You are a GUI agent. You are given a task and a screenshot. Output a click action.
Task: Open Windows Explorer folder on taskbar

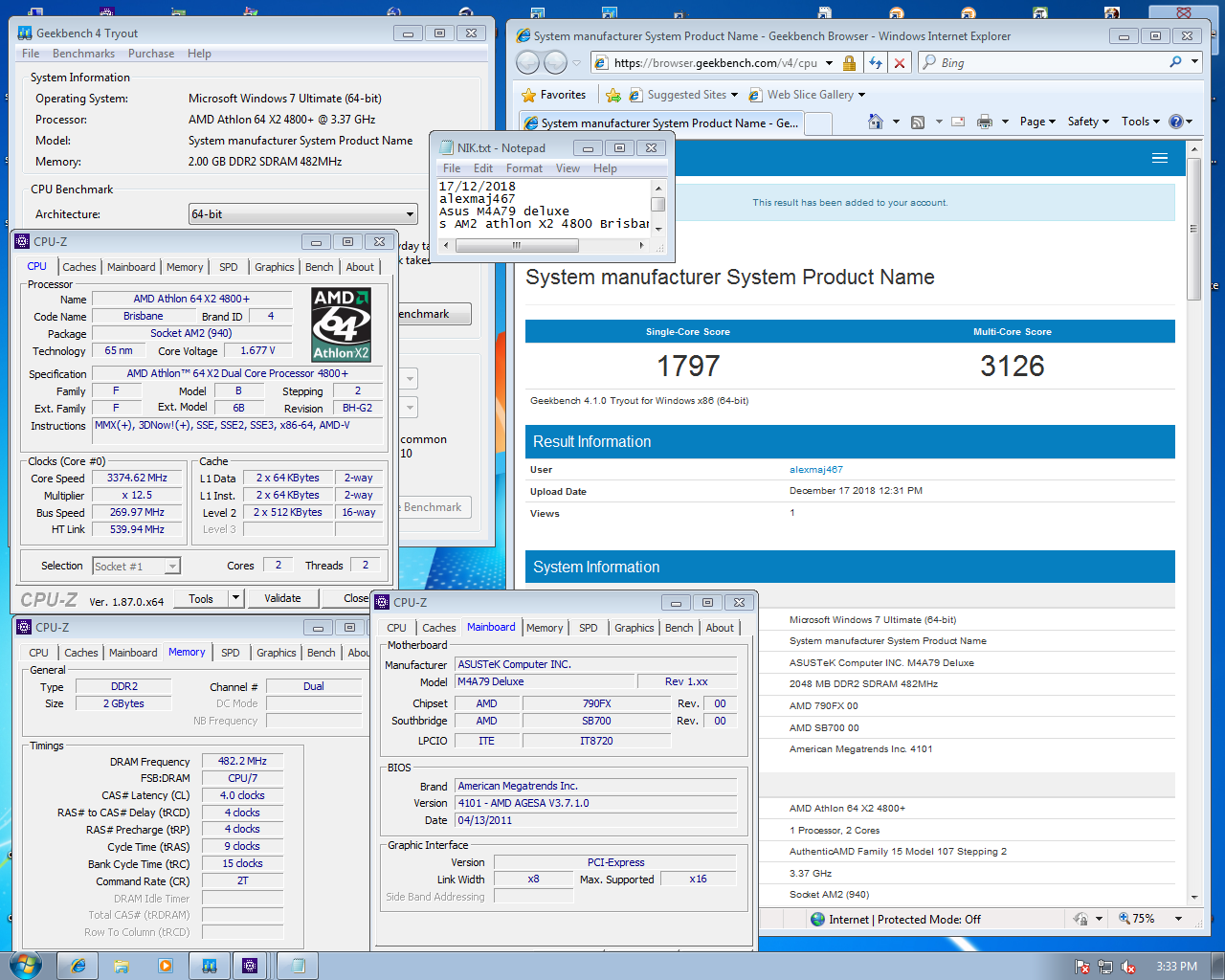pyautogui.click(x=122, y=966)
